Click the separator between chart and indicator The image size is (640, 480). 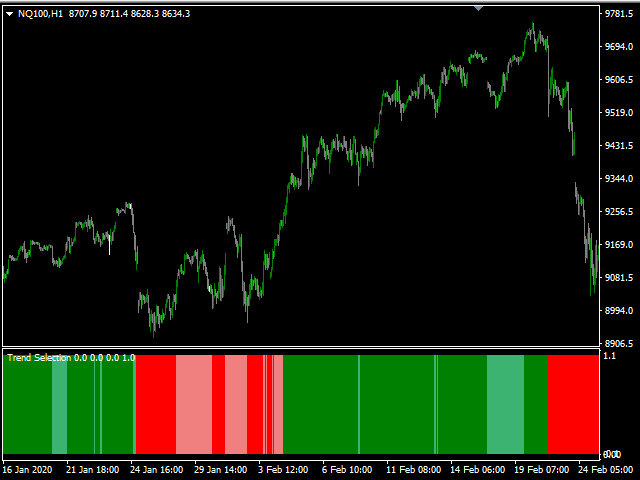[300, 347]
